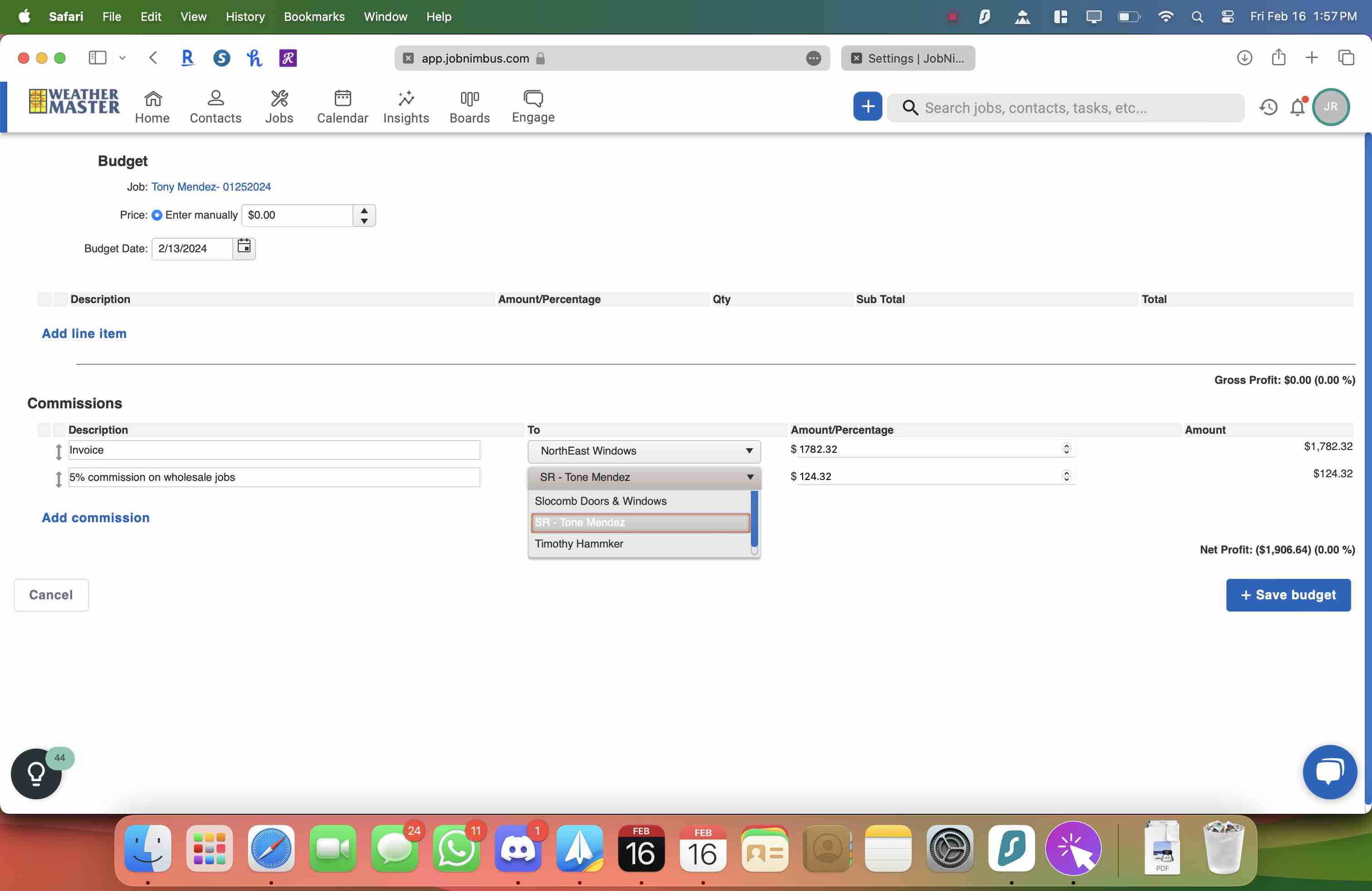Go to the Insights section
Image resolution: width=1372 pixels, height=891 pixels.
(x=406, y=106)
